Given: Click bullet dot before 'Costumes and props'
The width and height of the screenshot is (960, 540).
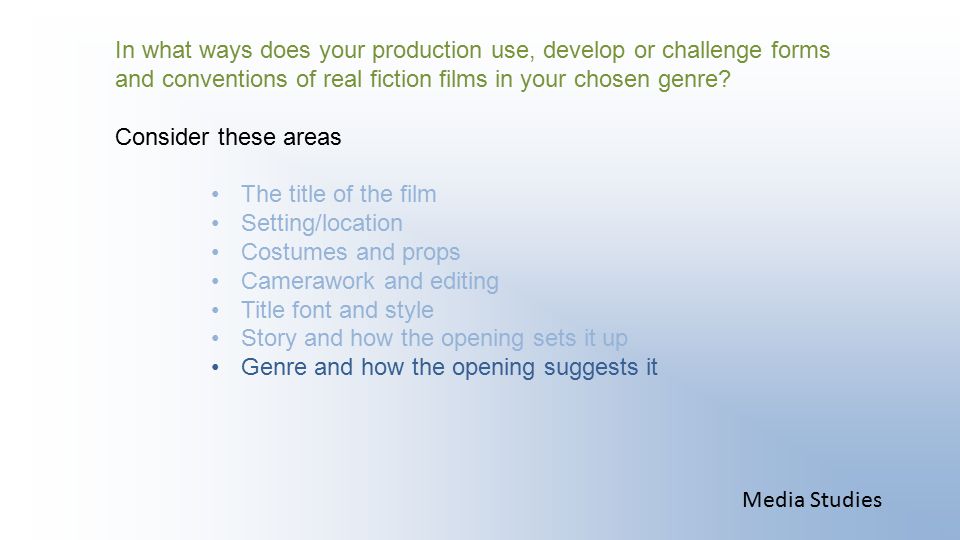Looking at the screenshot, I should 215,253.
